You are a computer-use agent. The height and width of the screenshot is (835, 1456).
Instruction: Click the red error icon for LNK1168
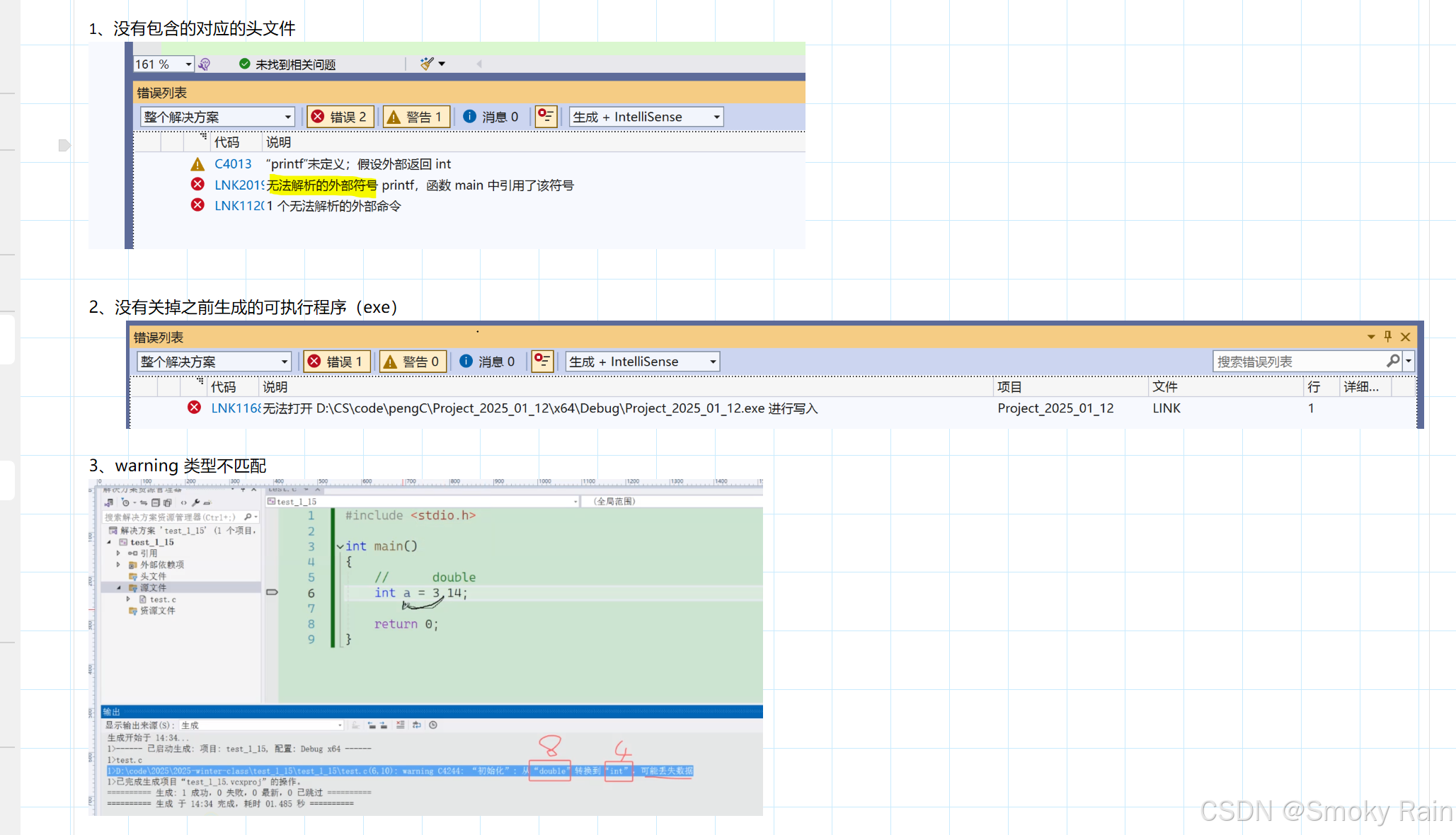[194, 408]
